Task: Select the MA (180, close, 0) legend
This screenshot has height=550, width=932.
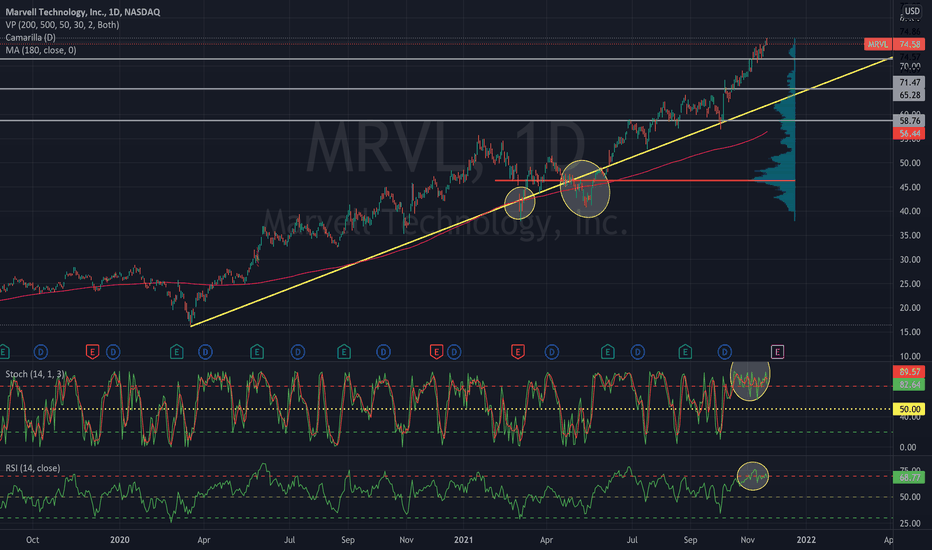Action: point(41,51)
